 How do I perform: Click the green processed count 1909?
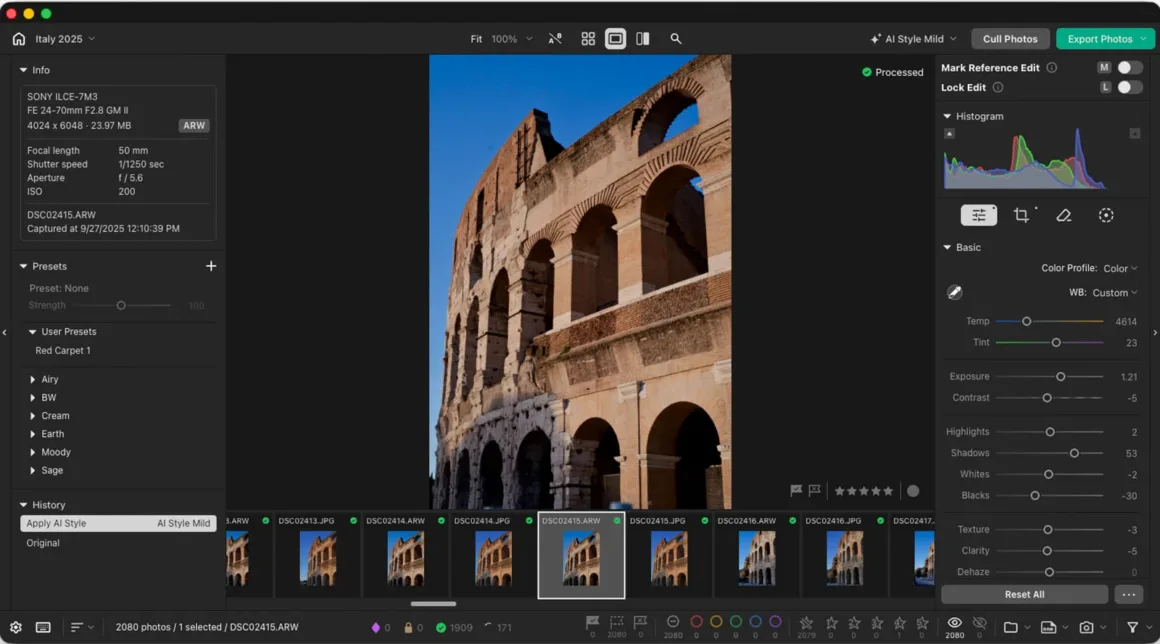[x=454, y=628]
